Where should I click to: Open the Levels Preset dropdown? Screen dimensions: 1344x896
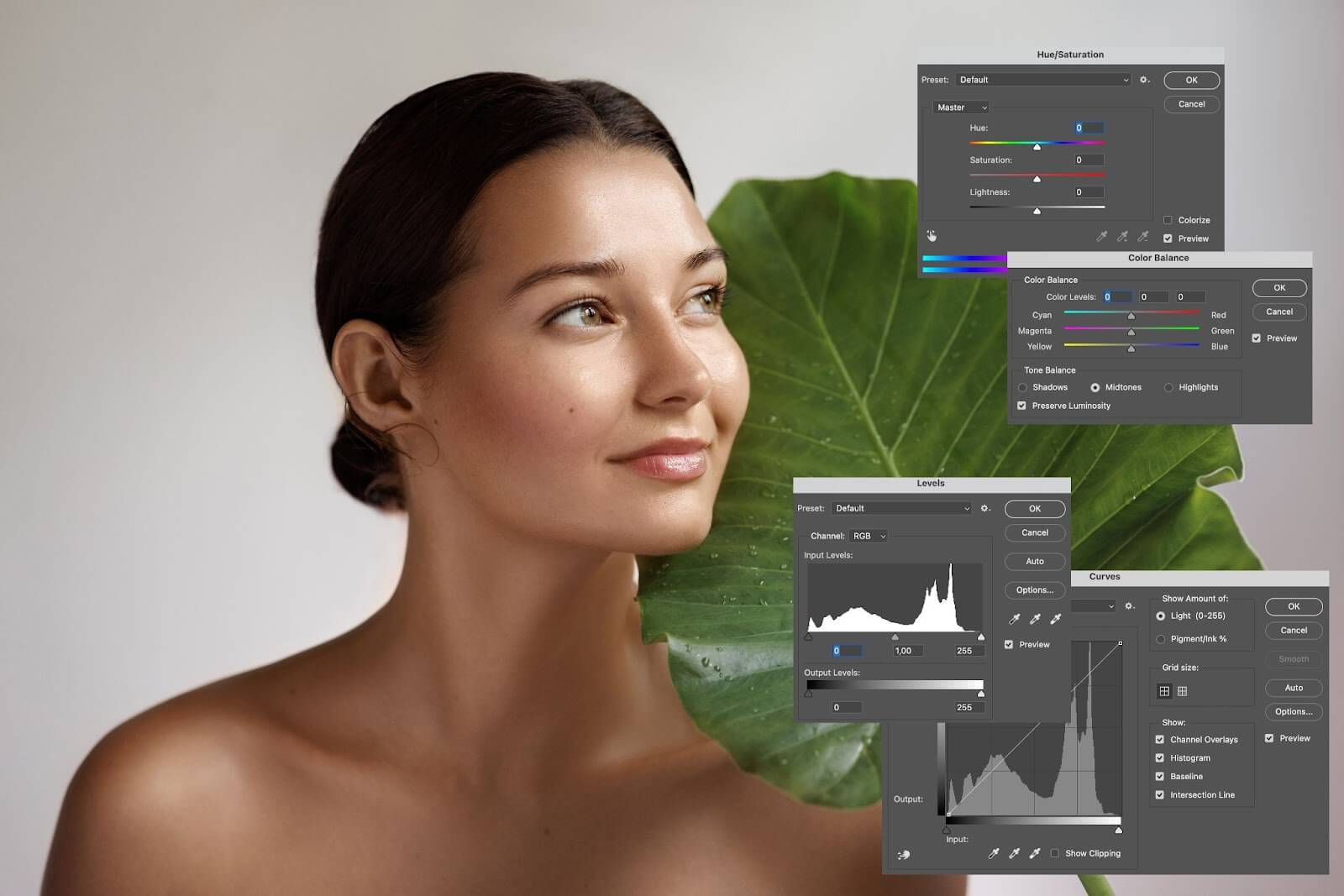pyautogui.click(x=902, y=508)
